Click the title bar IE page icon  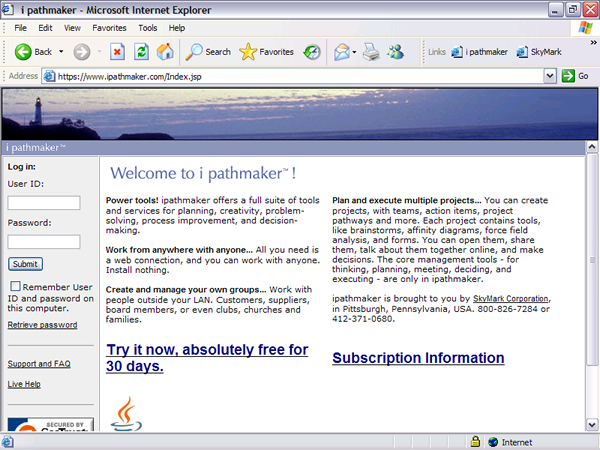pos(7,10)
